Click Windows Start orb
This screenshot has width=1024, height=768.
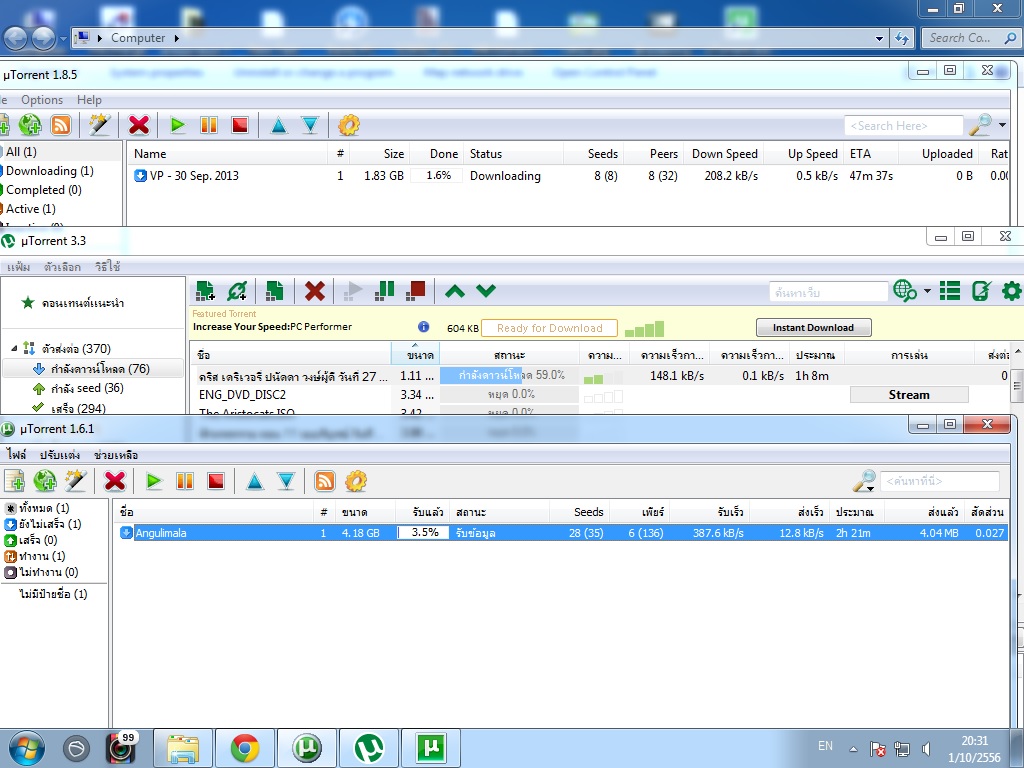[27, 748]
